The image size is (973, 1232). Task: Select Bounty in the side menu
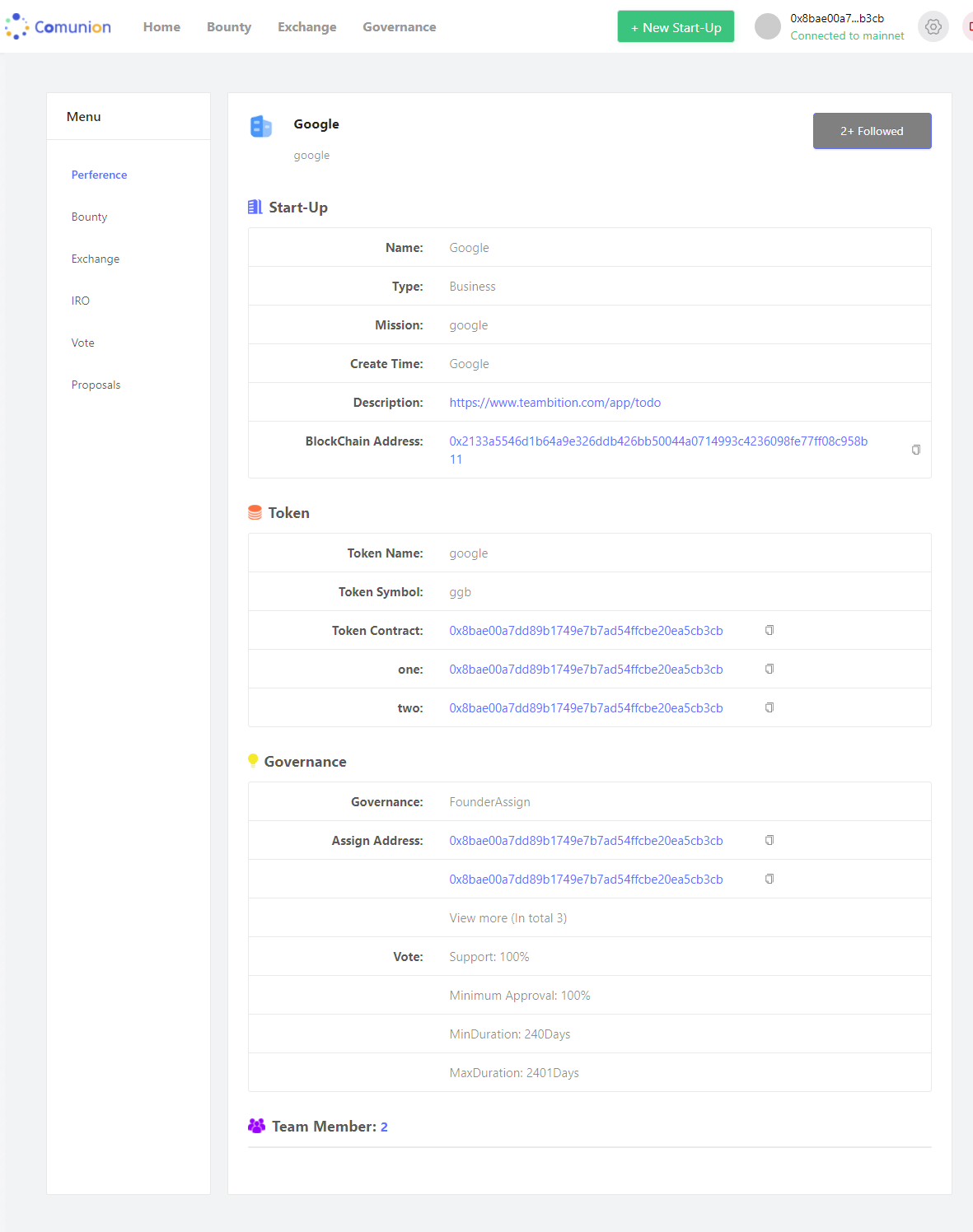[x=89, y=217]
